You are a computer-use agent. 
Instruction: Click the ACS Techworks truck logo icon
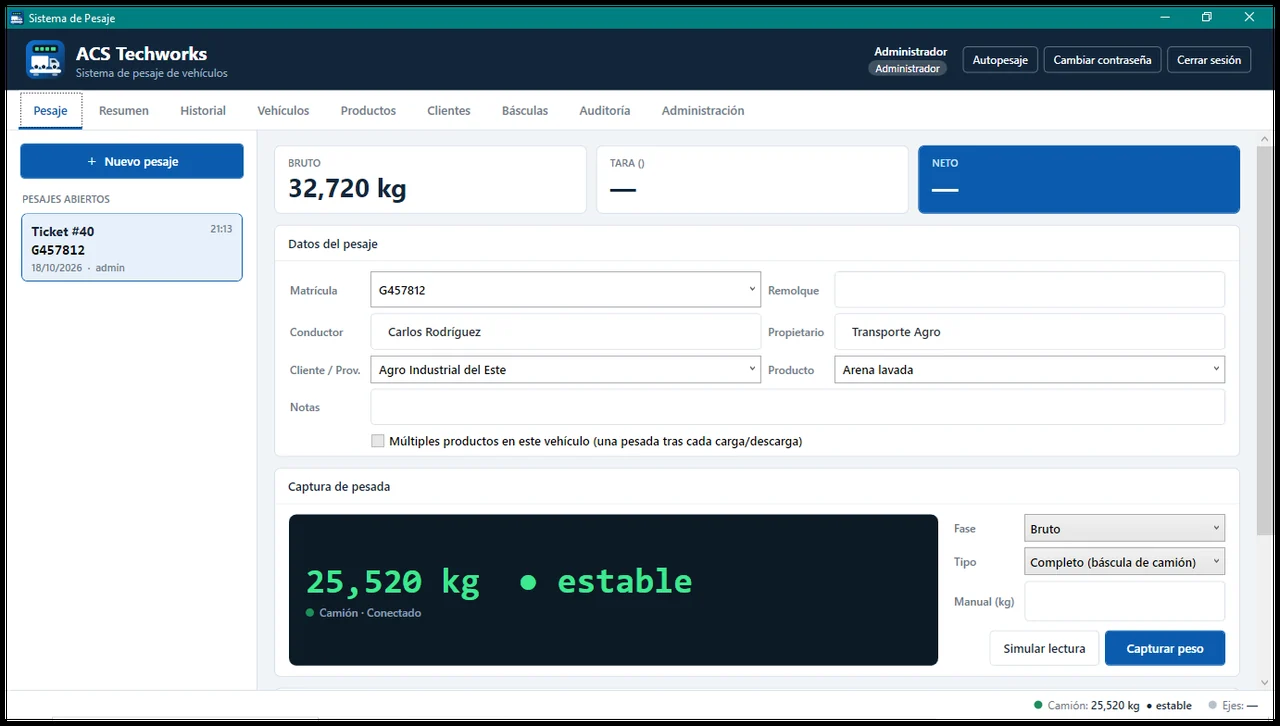(45, 60)
